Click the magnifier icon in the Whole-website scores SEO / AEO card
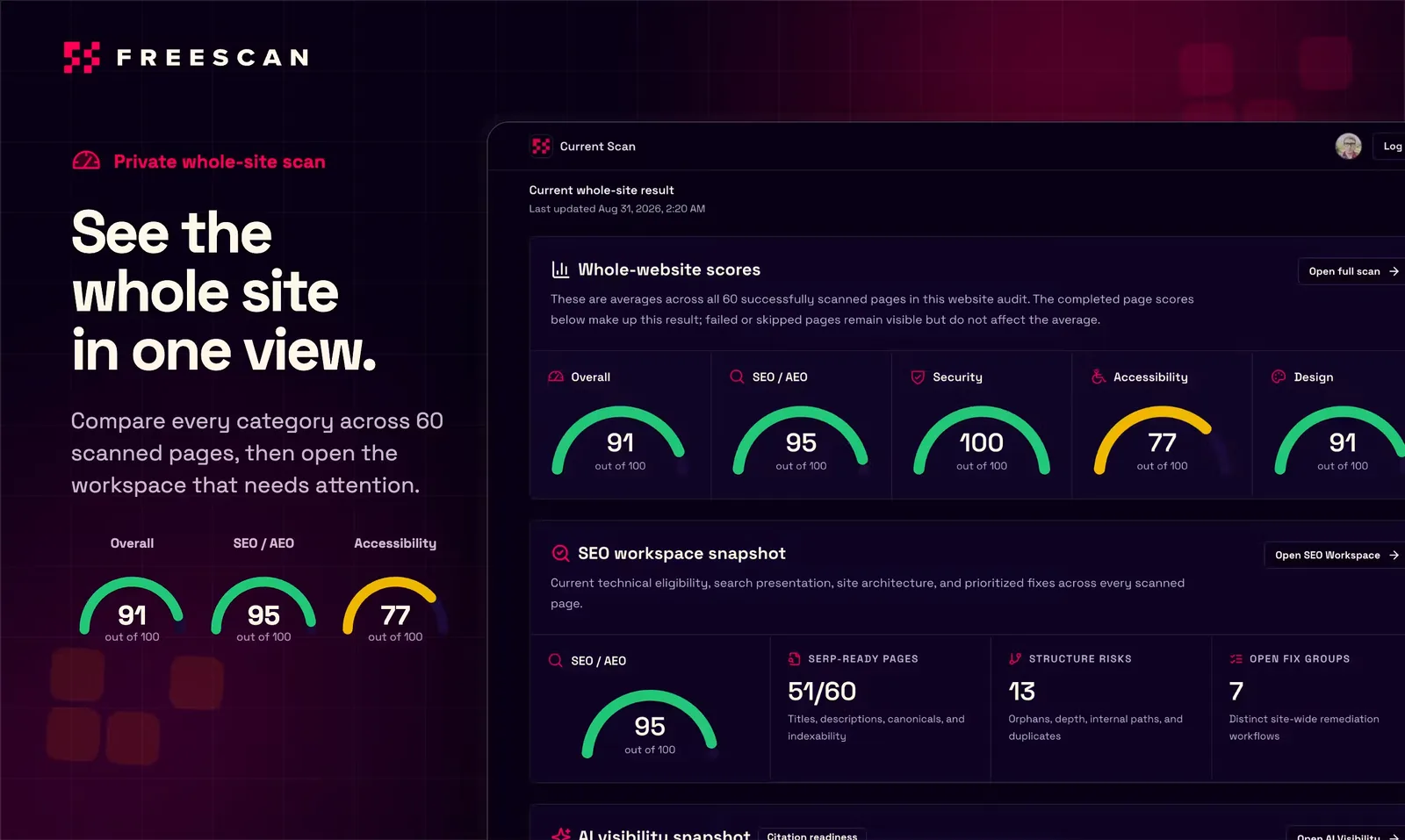This screenshot has height=840, width=1405. pyautogui.click(x=737, y=377)
